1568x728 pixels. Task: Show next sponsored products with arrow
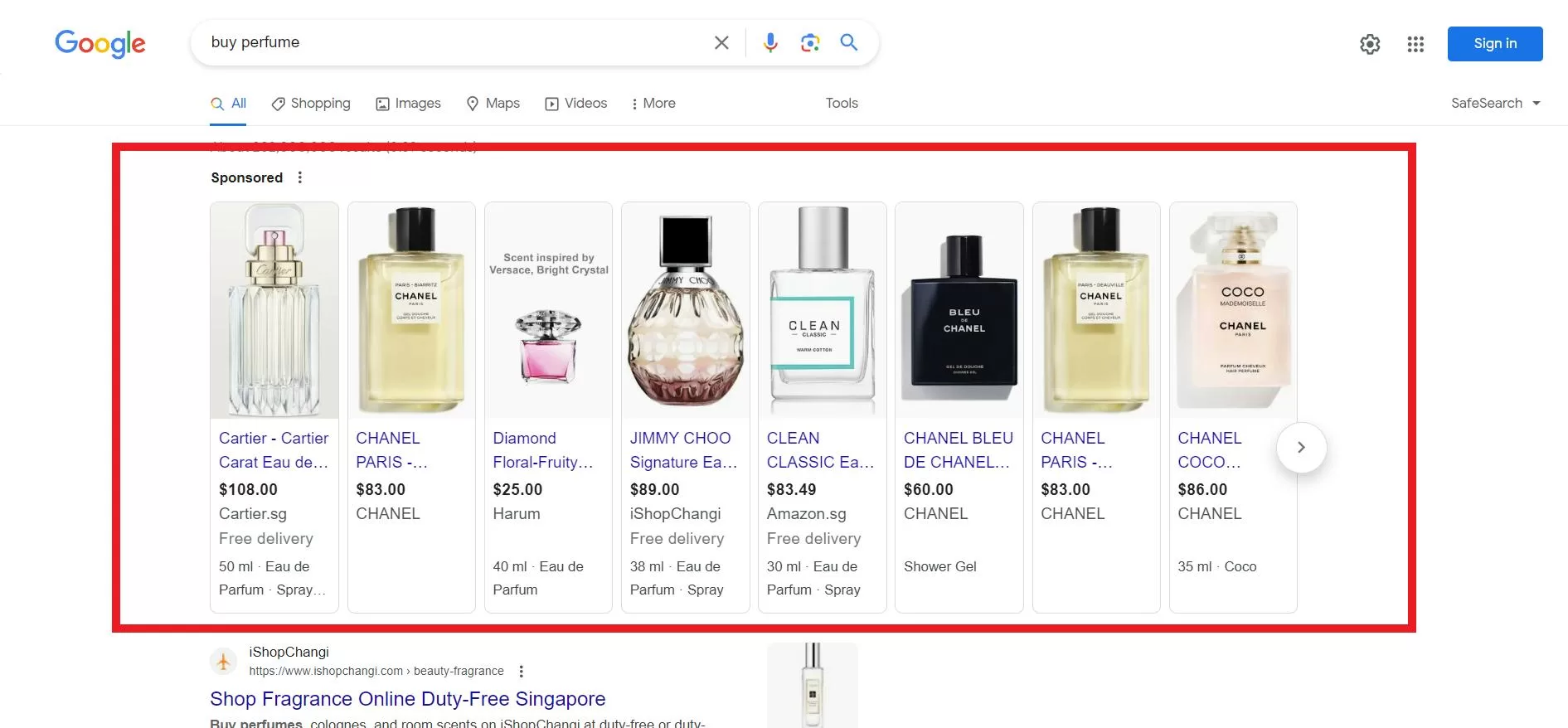[x=1301, y=448]
